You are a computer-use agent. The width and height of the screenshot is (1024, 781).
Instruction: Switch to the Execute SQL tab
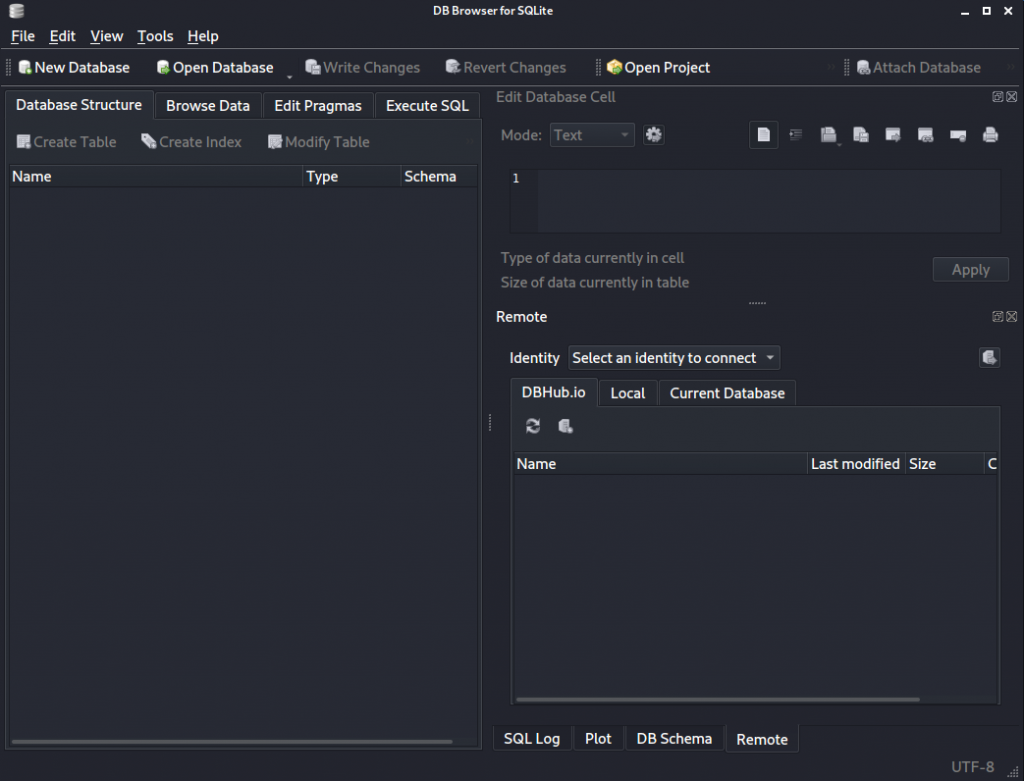(x=427, y=106)
